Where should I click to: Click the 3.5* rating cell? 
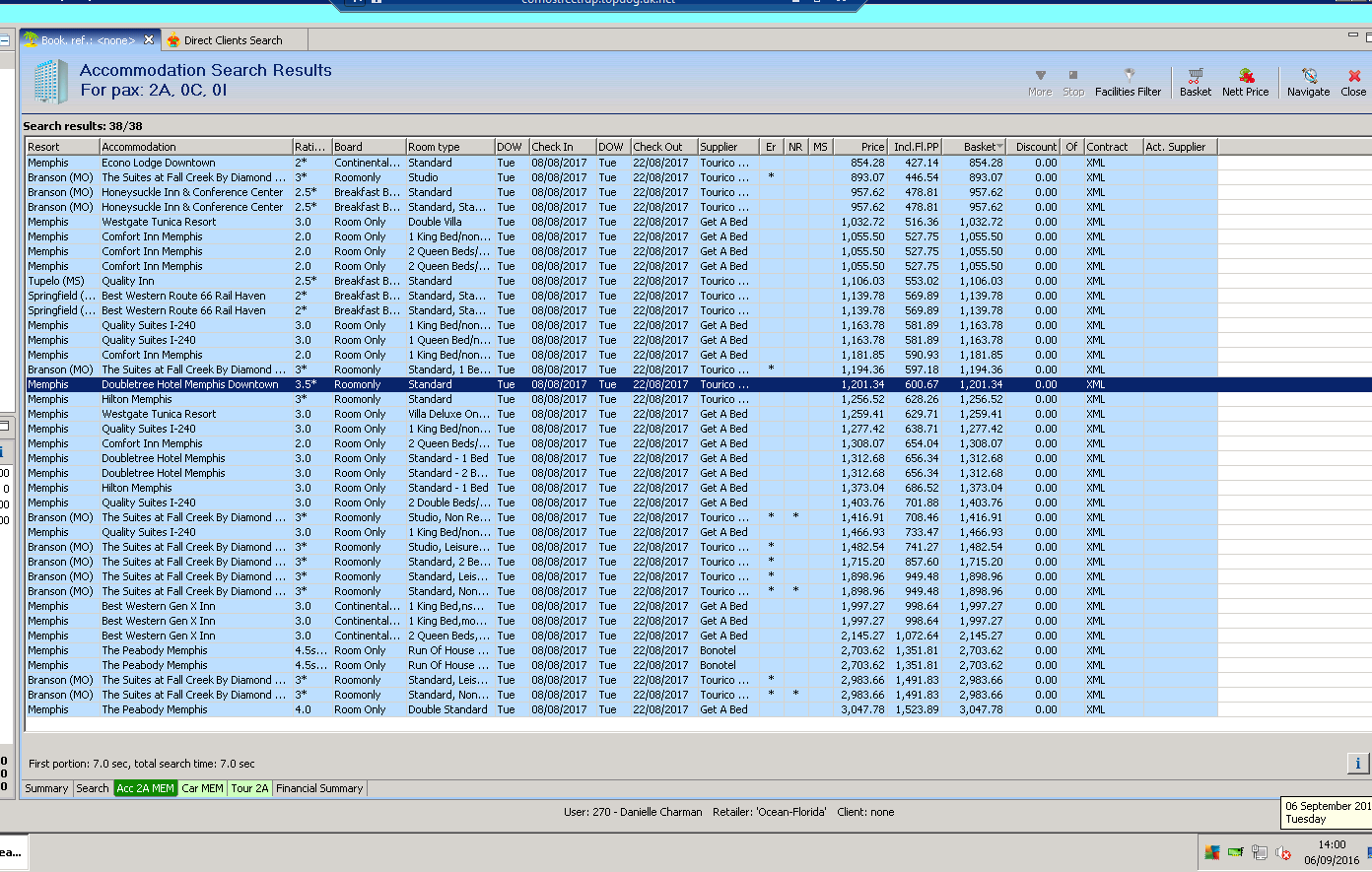click(306, 384)
